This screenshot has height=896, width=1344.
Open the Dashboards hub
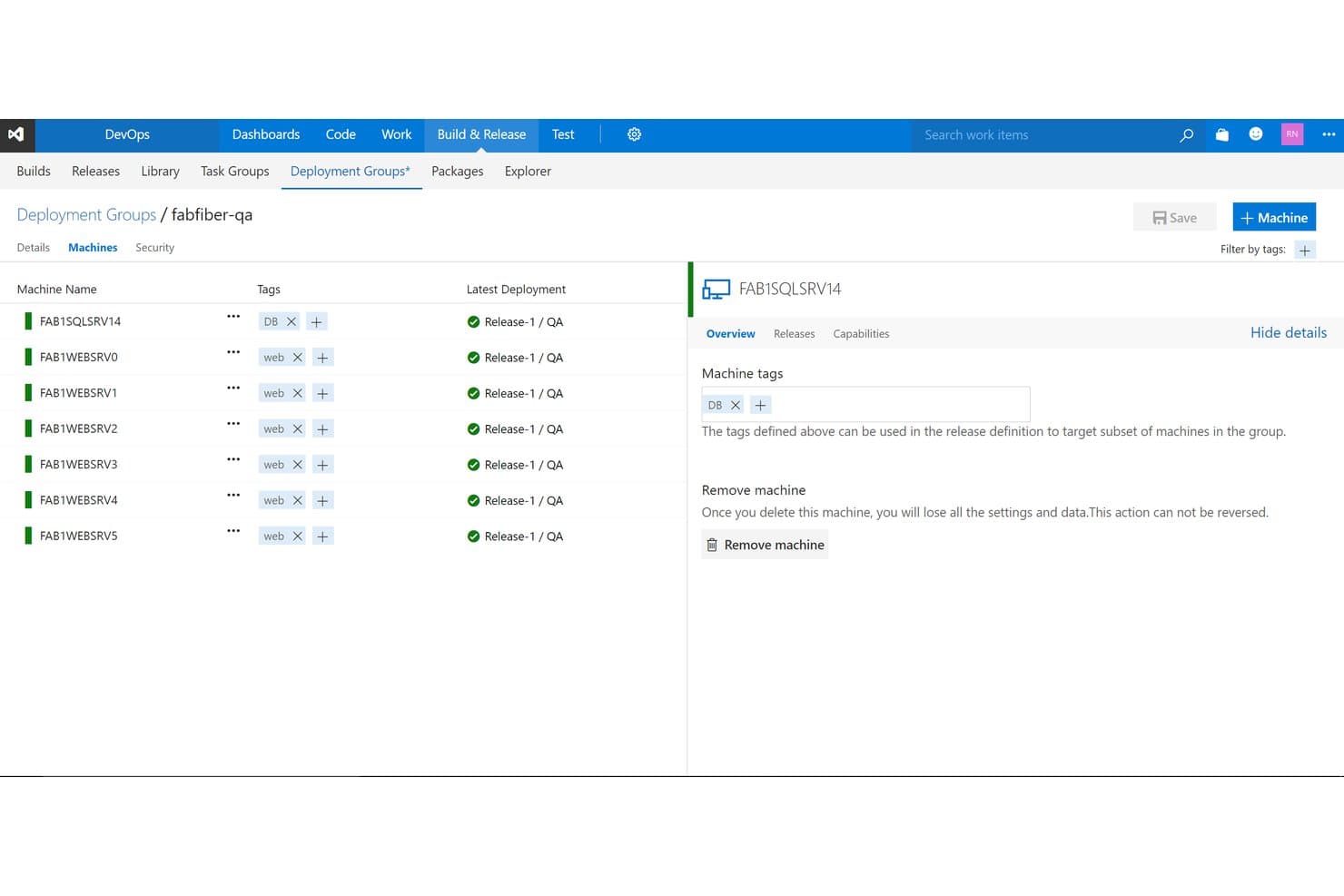266,134
